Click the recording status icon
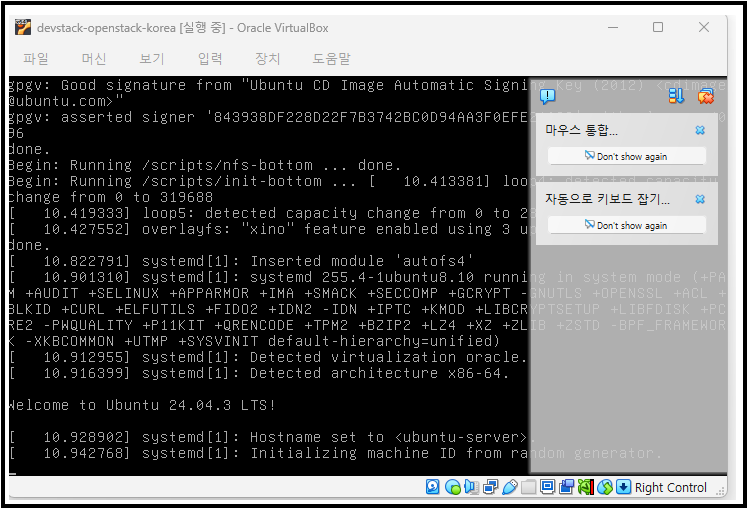Image resolution: width=747 pixels, height=509 pixels. pyautogui.click(x=566, y=487)
